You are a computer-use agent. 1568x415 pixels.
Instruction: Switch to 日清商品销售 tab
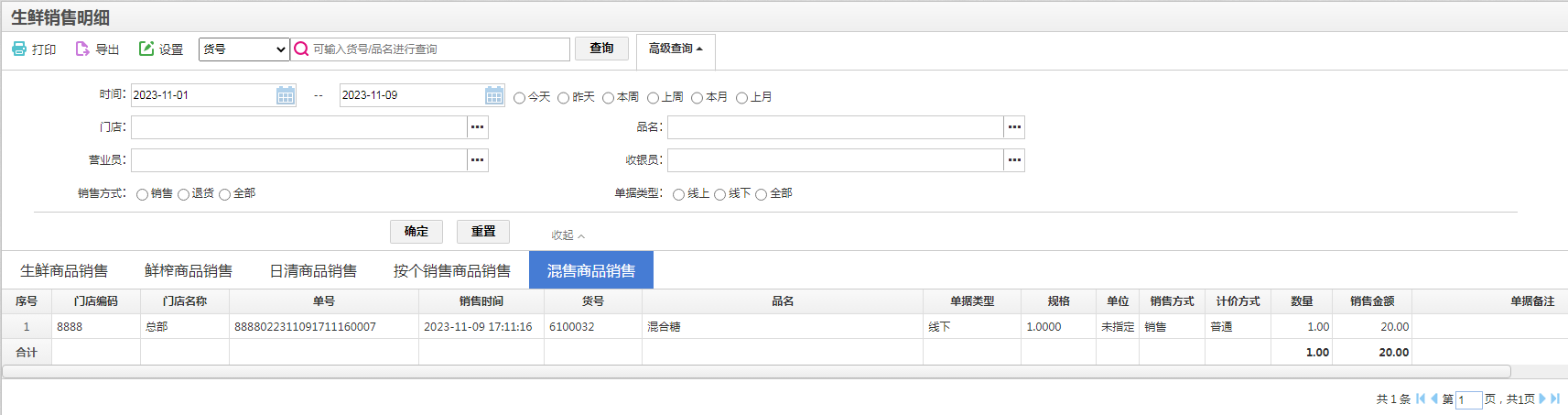(313, 270)
